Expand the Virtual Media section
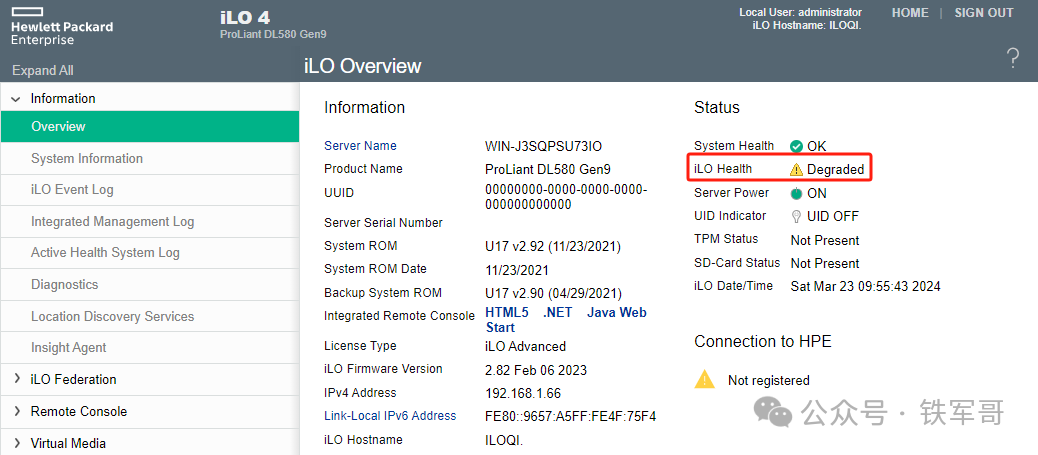 17,443
